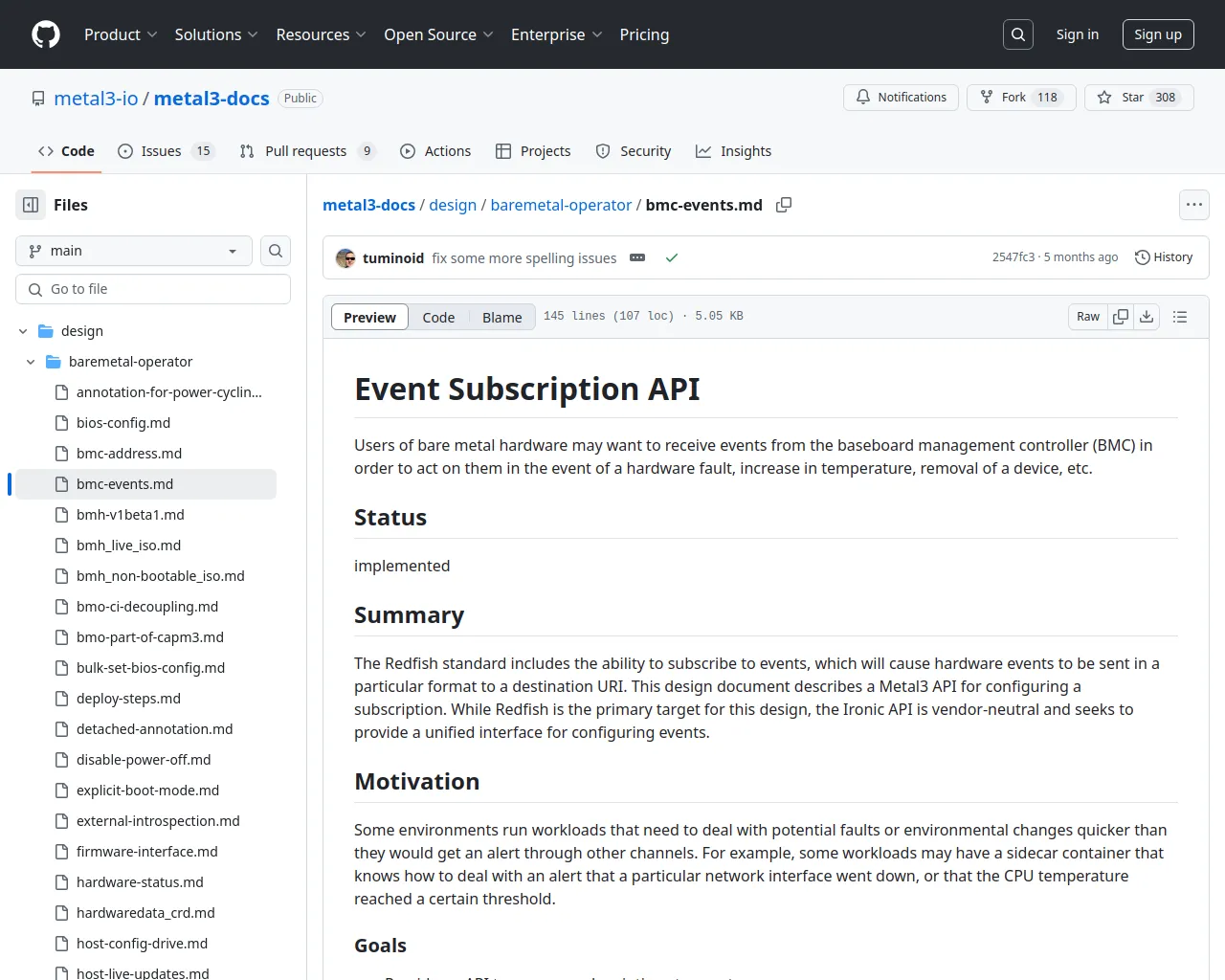1225x980 pixels.
Task: Open more file actions menu
Action: (1194, 205)
